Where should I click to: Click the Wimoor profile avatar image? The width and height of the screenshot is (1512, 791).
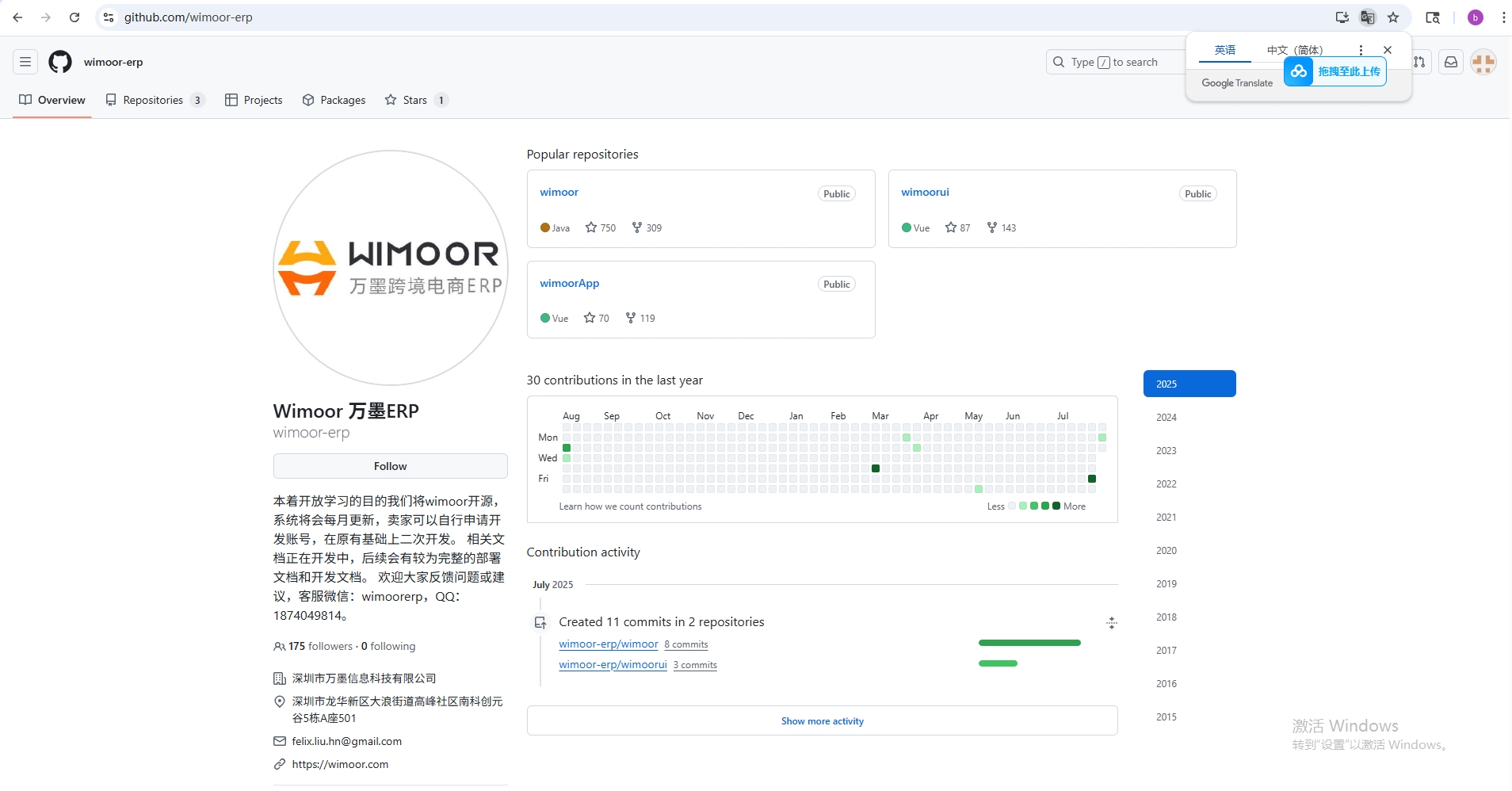tap(391, 268)
